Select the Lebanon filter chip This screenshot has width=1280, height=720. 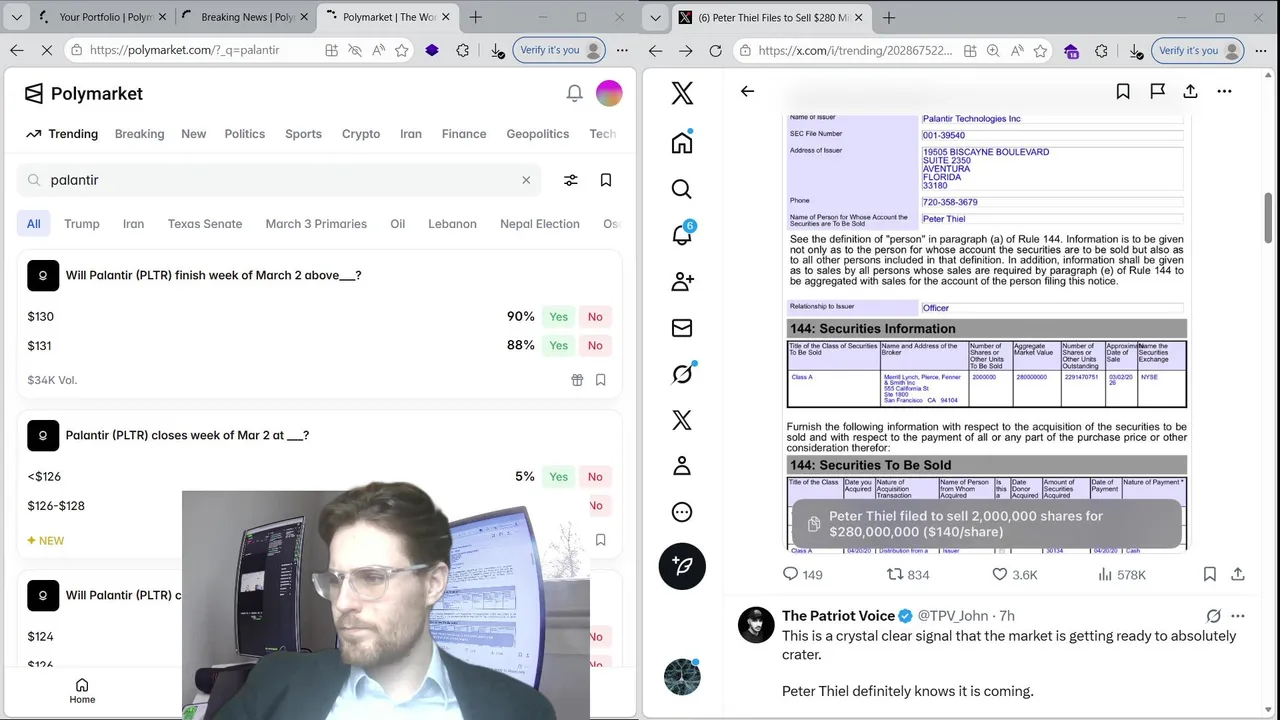click(x=452, y=224)
